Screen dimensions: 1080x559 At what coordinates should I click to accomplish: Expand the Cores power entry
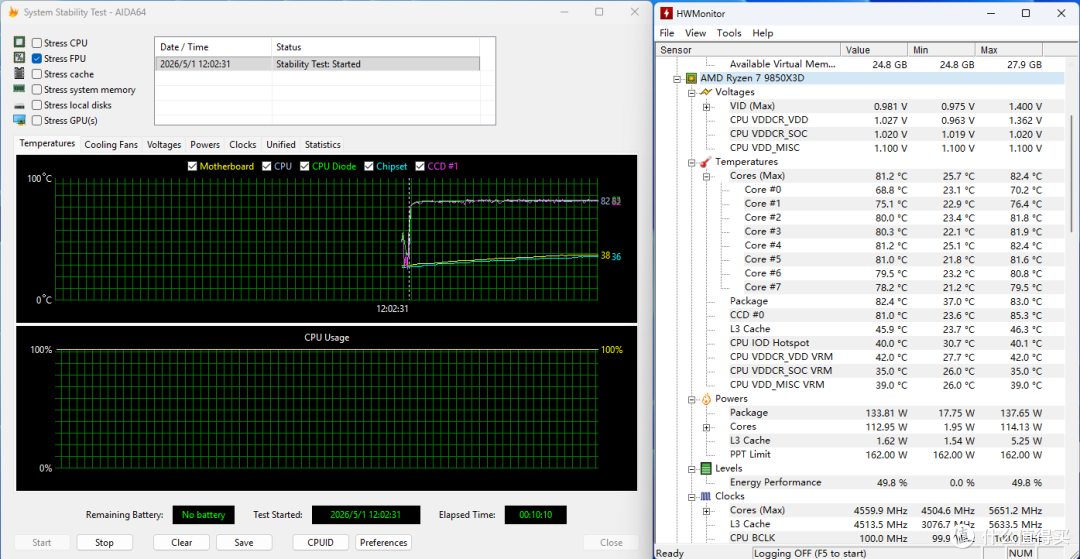coord(707,427)
